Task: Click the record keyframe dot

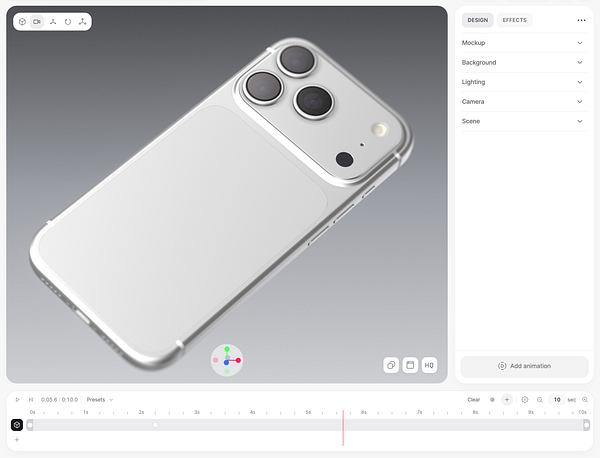Action: (x=492, y=399)
